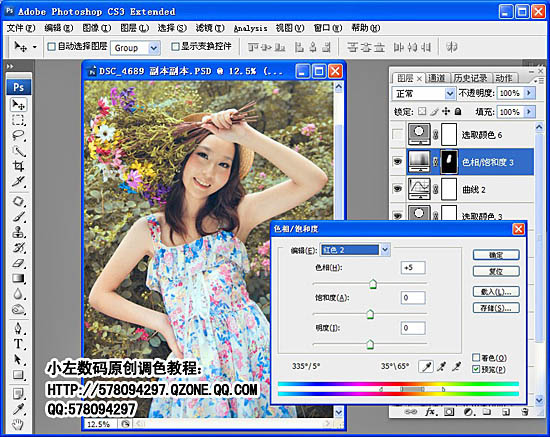Expand the 编辑 color range dropdown
550x437 pixels.
(355, 250)
